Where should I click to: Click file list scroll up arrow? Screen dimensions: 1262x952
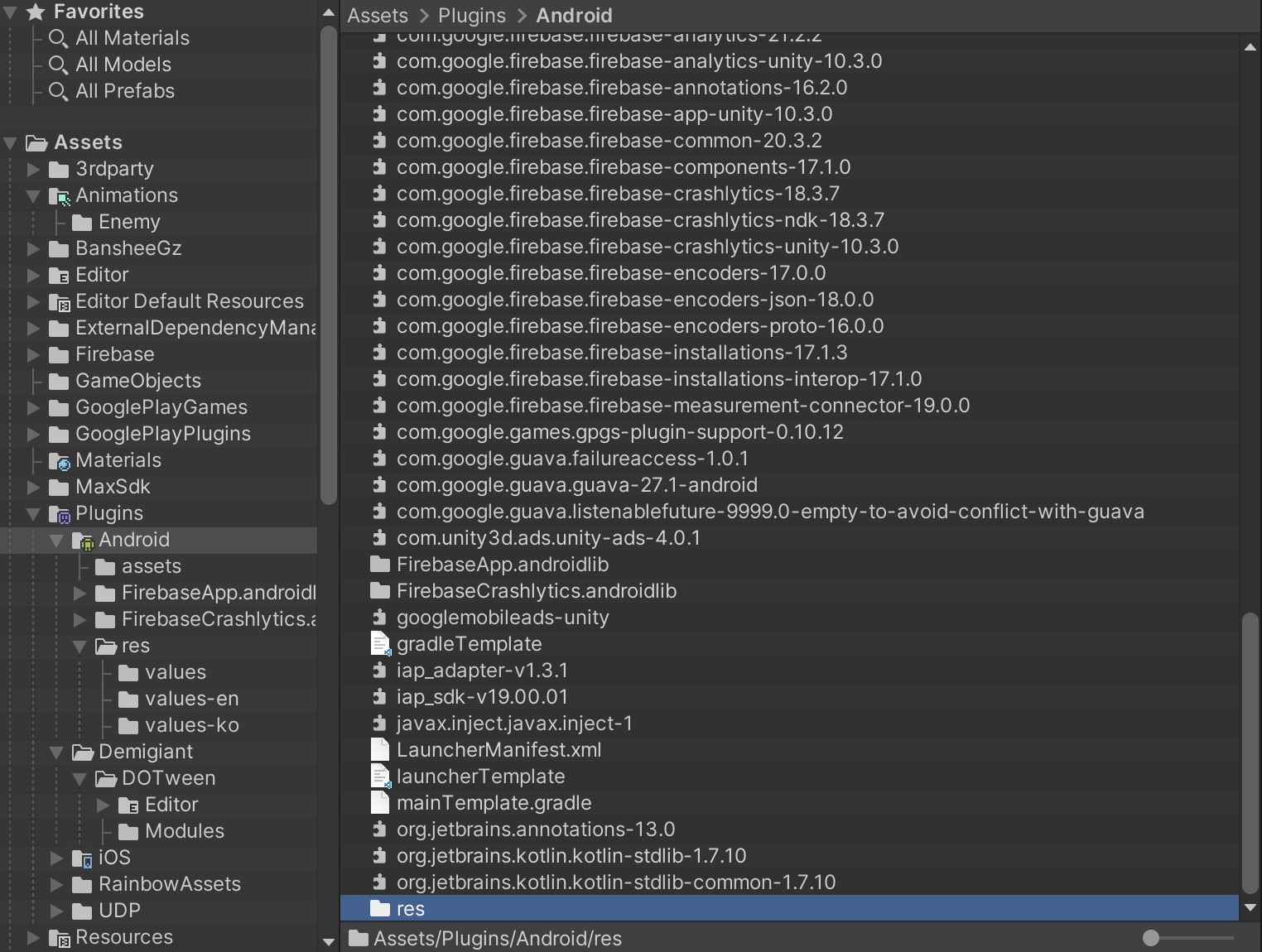point(1250,47)
